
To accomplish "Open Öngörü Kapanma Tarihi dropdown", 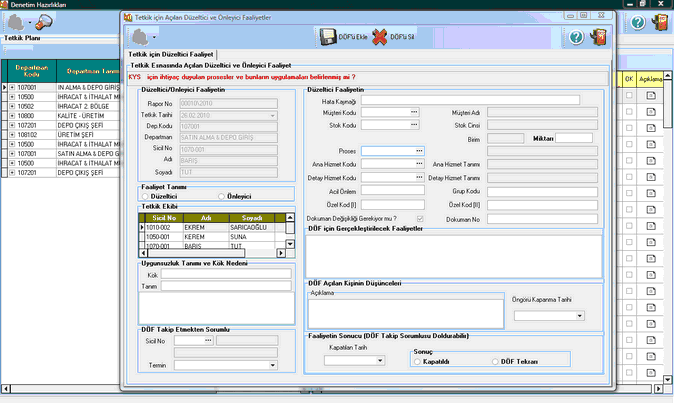I will click(x=580, y=316).
